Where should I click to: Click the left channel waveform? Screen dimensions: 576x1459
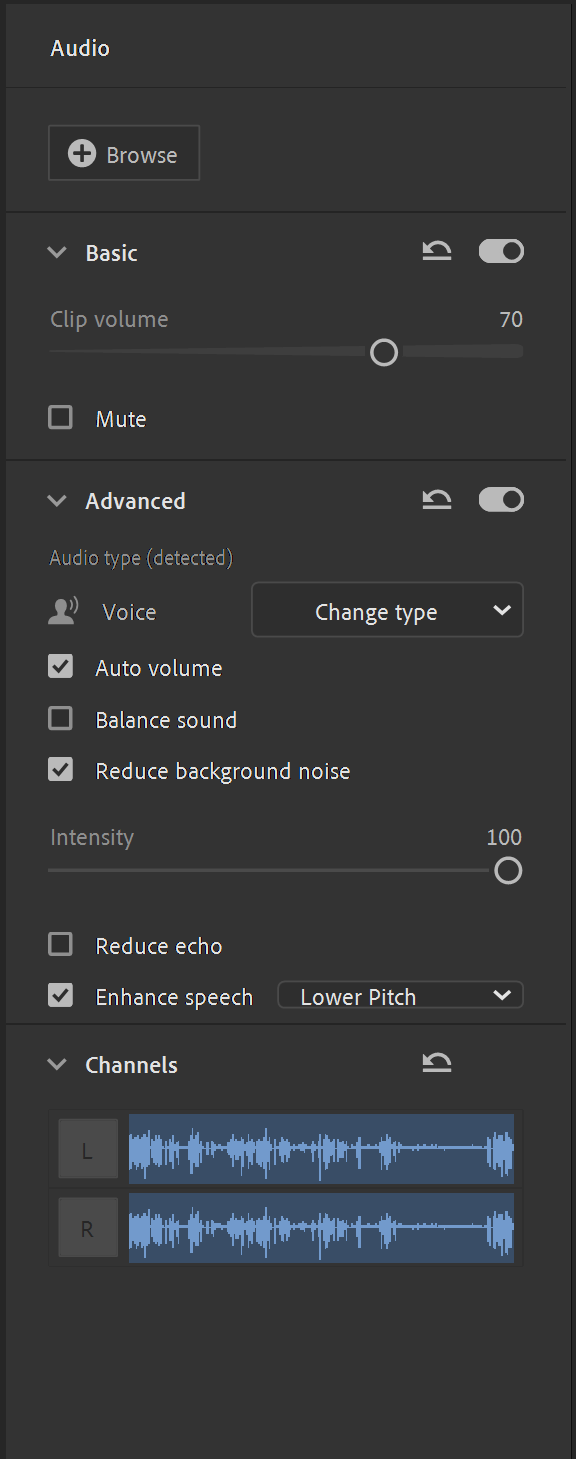[321, 1150]
